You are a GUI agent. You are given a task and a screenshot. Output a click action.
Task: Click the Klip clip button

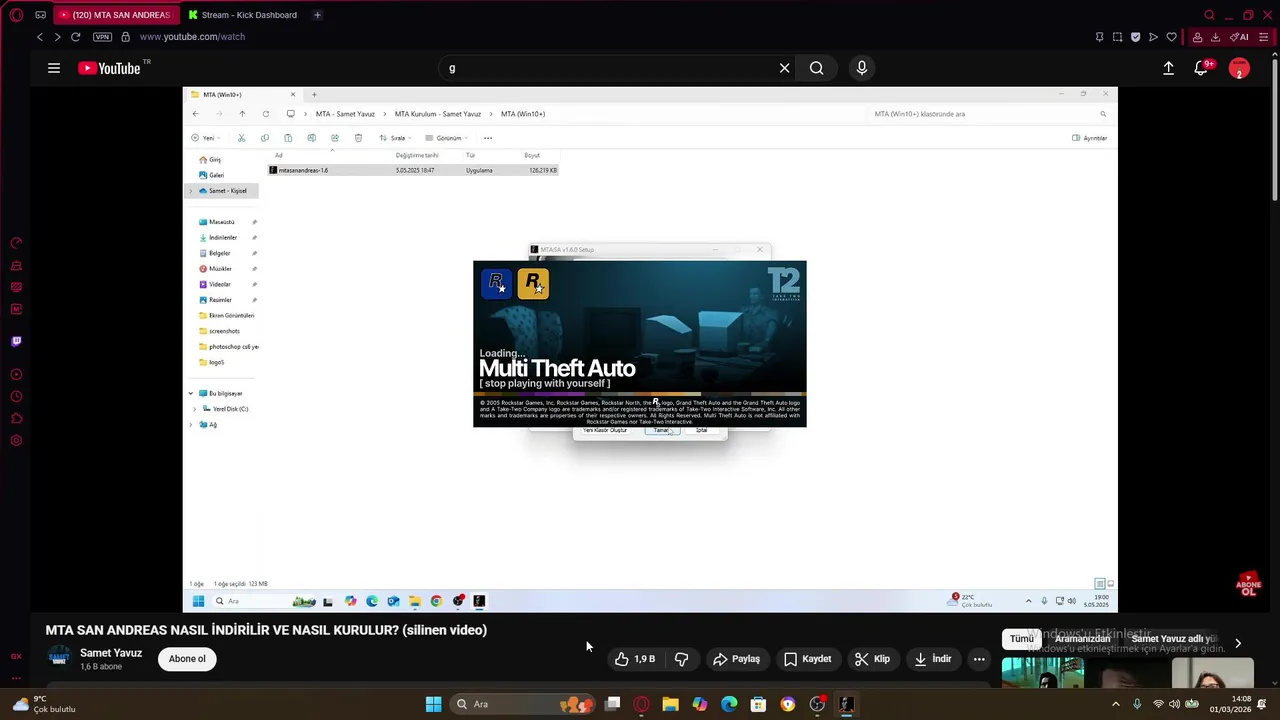coord(872,659)
